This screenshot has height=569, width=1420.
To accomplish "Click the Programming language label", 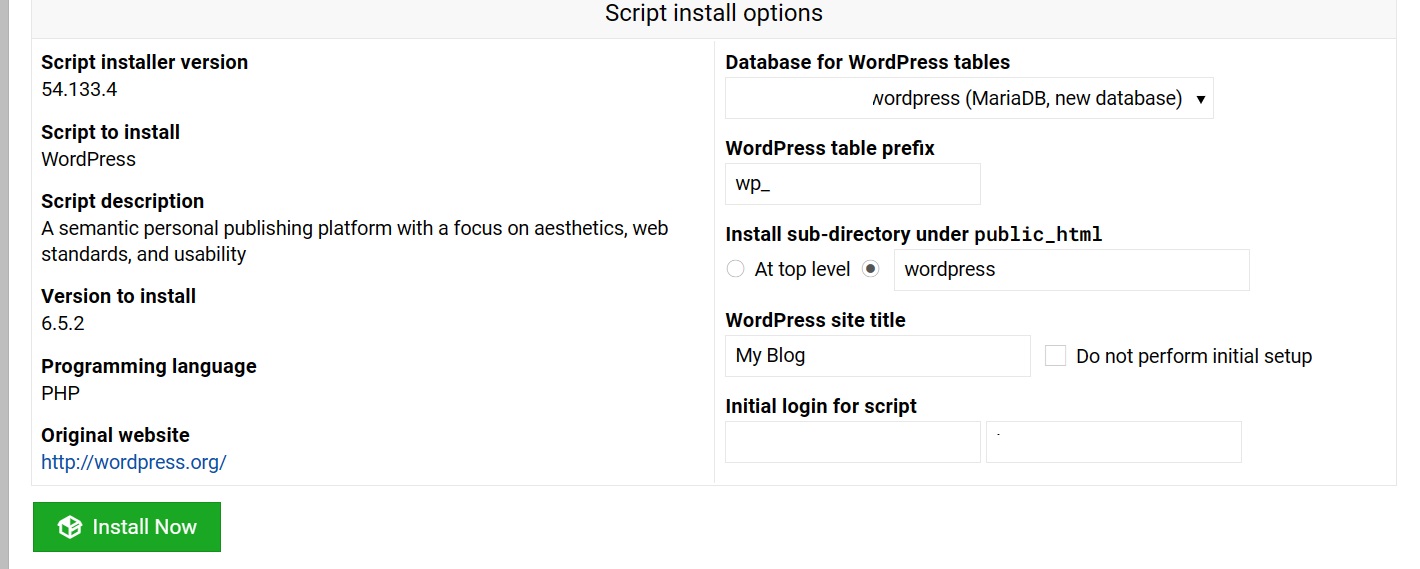I will click(149, 366).
